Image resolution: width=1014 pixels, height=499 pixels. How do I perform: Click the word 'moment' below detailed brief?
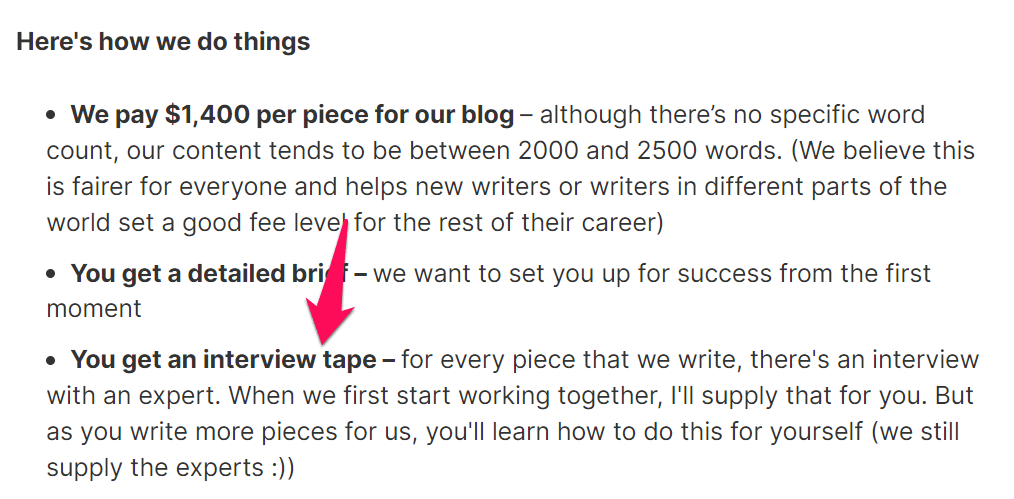[94, 309]
